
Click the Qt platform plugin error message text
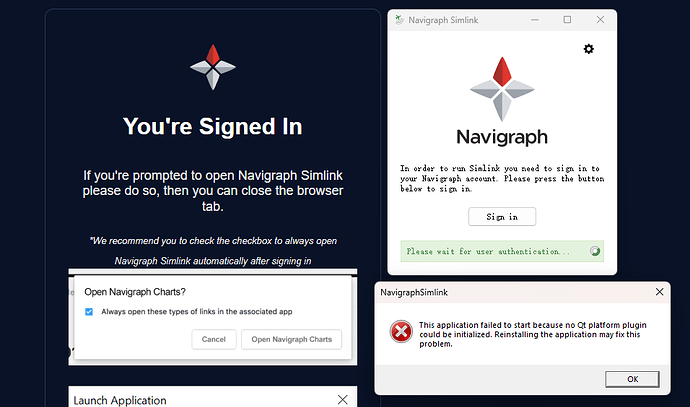click(532, 334)
